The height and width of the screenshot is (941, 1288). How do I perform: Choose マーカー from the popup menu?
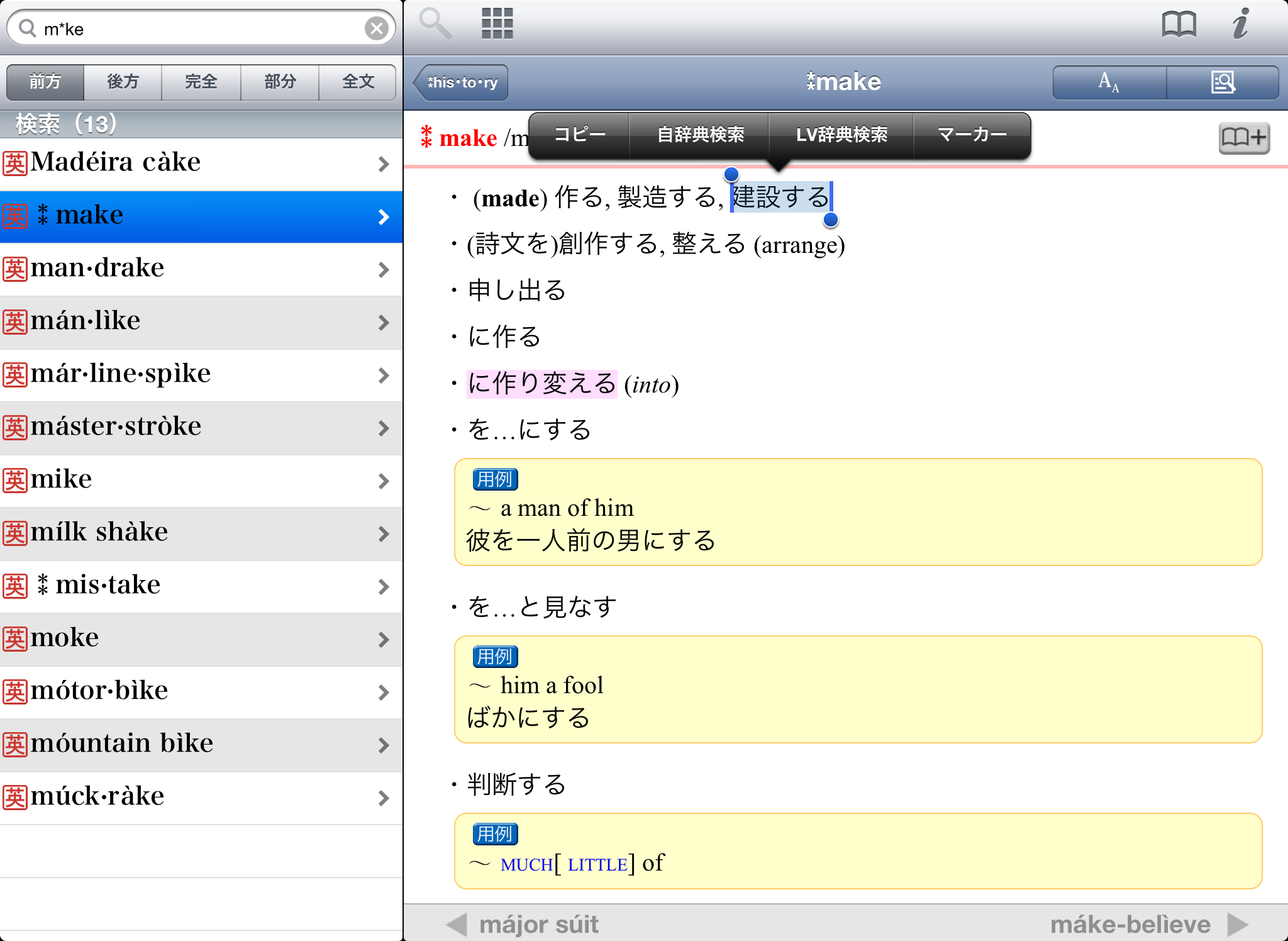[972, 135]
